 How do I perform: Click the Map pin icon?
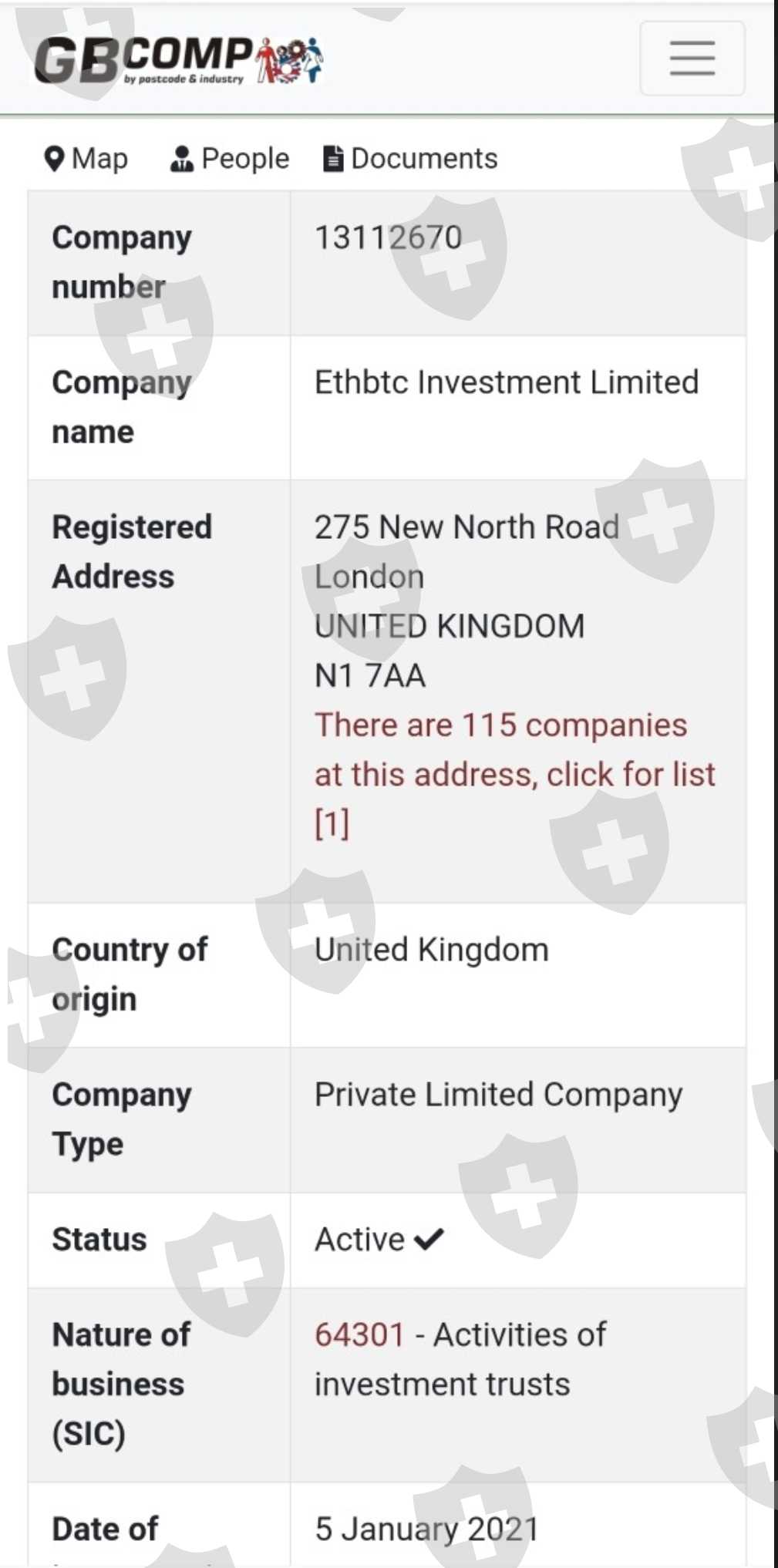54,159
